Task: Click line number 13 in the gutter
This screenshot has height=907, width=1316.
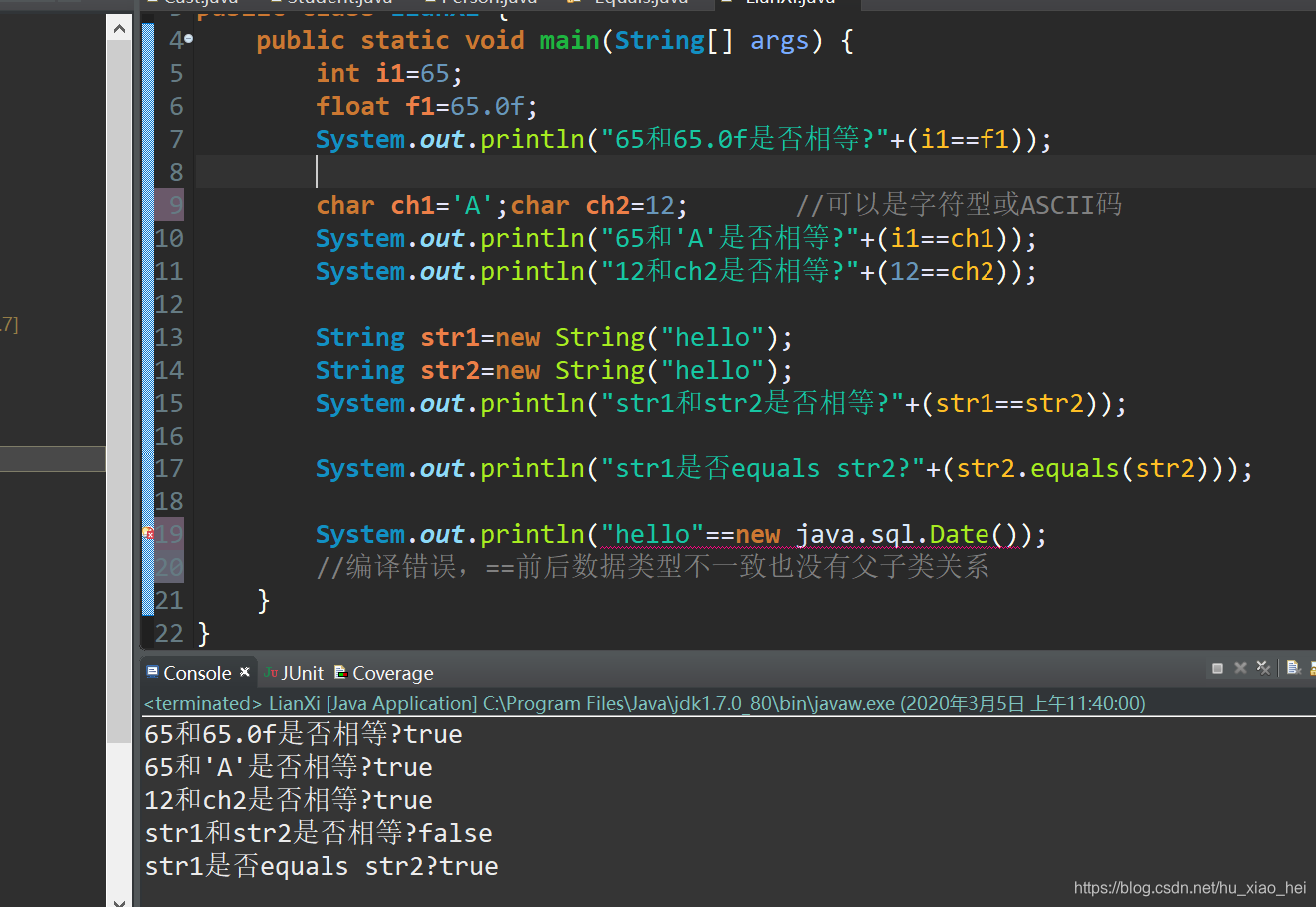Action: pyautogui.click(x=168, y=337)
